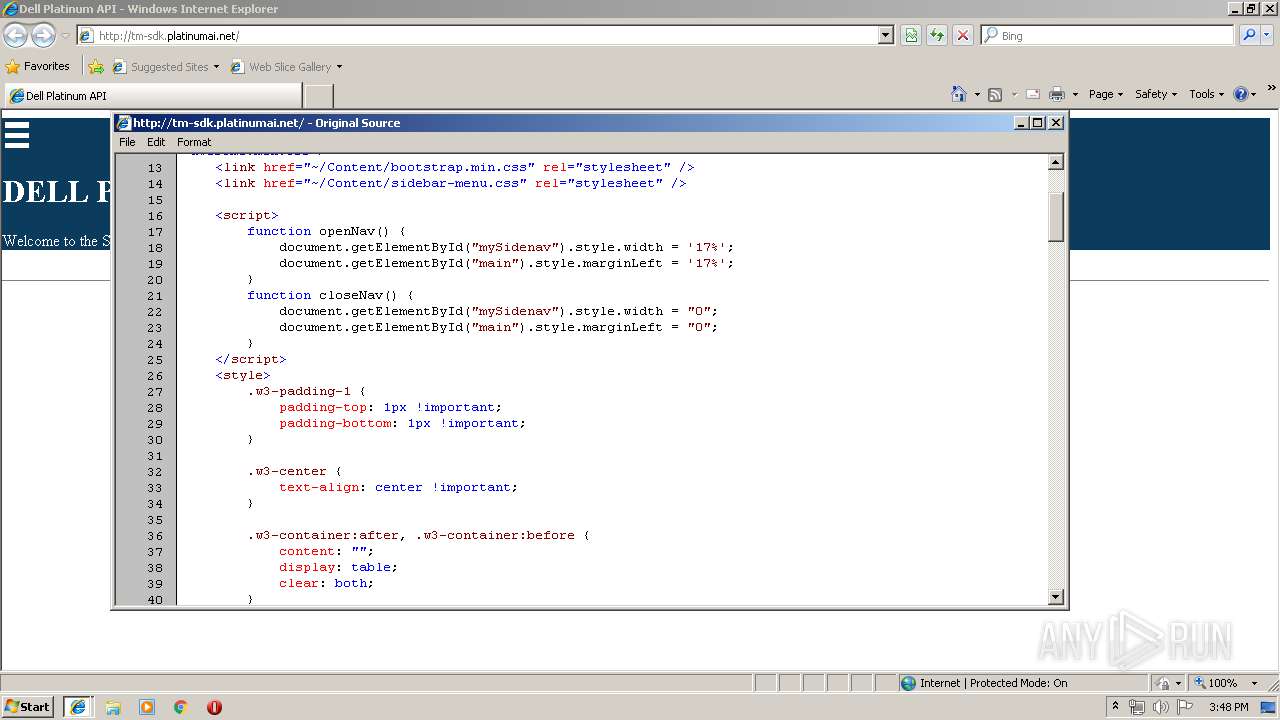Click the Show Desktop icon near the clock
Image resolution: width=1280 pixels, height=720 pixels.
(1268, 707)
